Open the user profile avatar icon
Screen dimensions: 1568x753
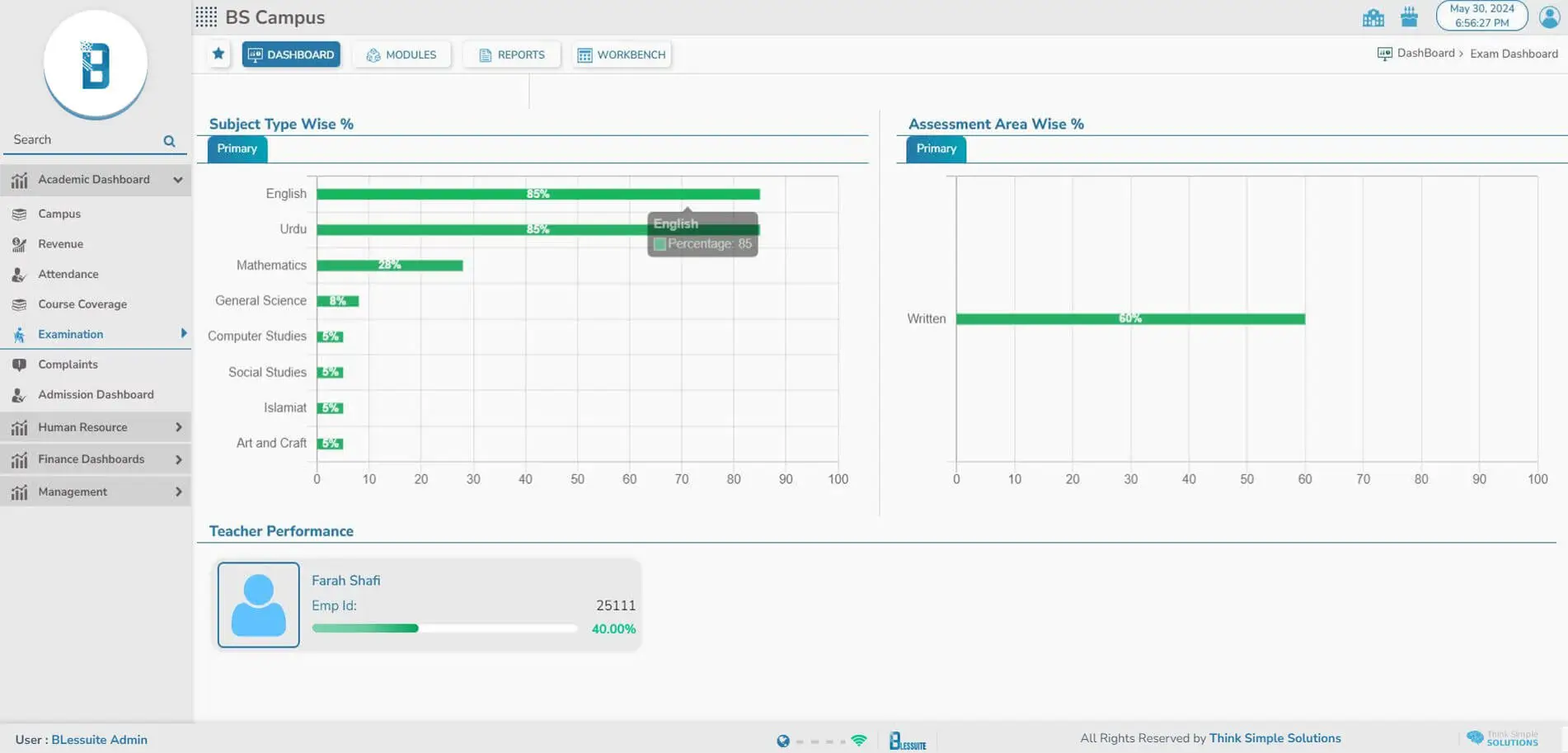point(1549,16)
